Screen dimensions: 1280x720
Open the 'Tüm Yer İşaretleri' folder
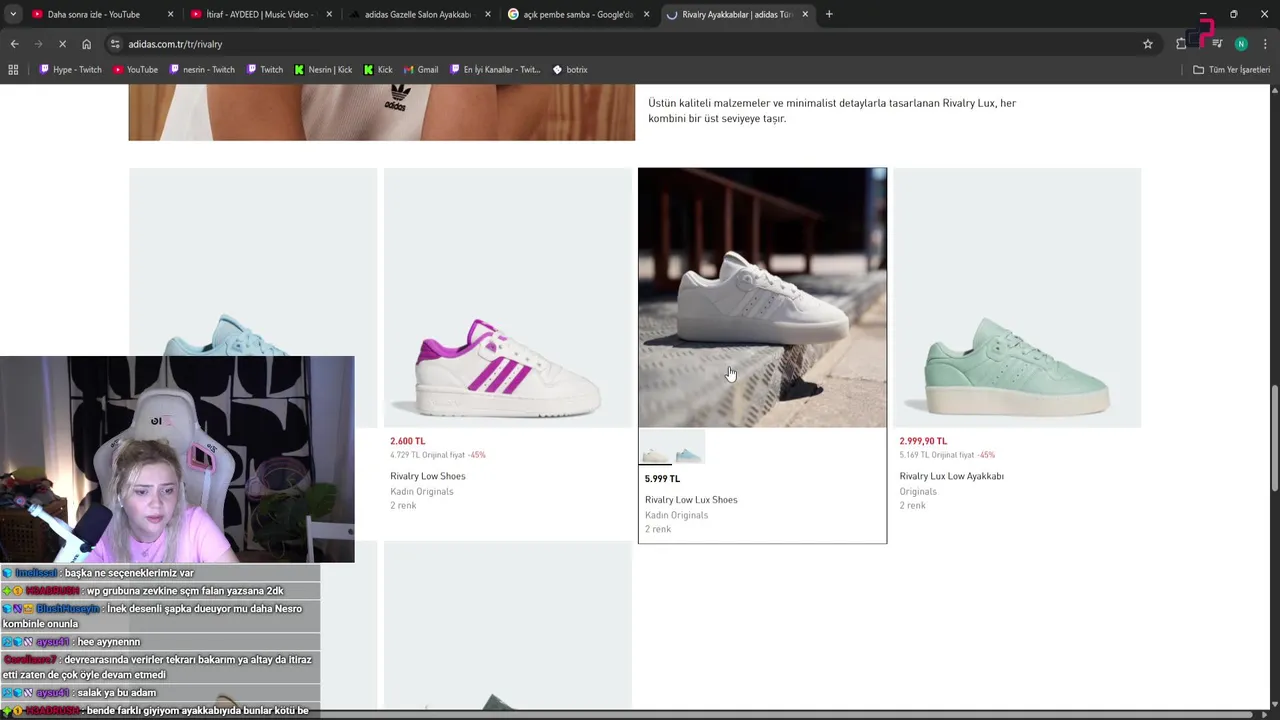tap(1231, 70)
